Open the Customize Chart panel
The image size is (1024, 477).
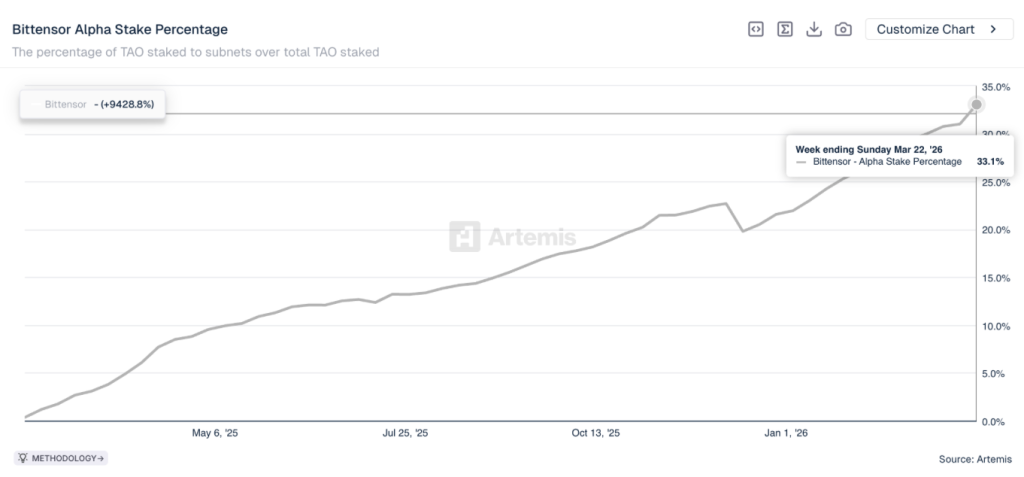pyautogui.click(x=925, y=29)
